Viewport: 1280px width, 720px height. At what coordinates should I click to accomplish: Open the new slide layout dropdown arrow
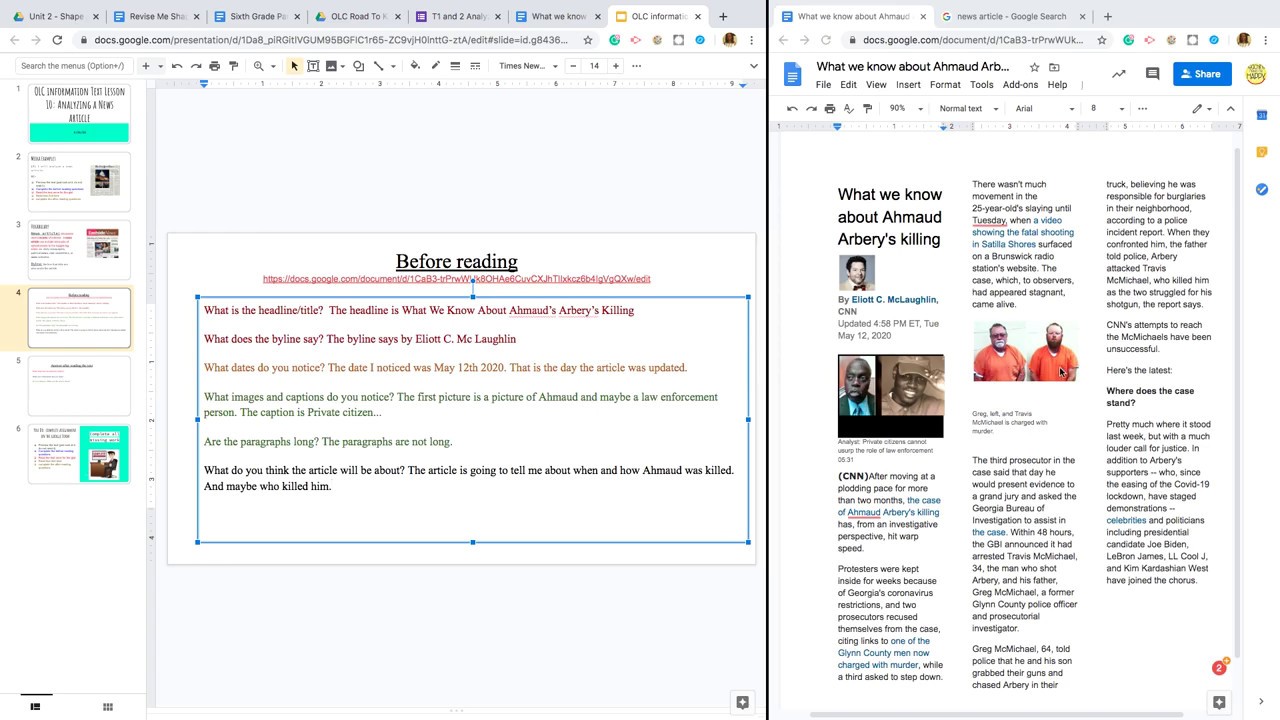point(160,66)
